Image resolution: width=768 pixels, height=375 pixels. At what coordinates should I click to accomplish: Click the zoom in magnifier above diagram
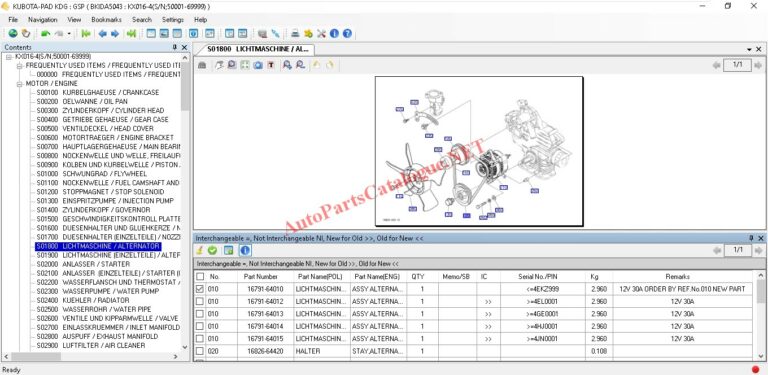pyautogui.click(x=287, y=65)
